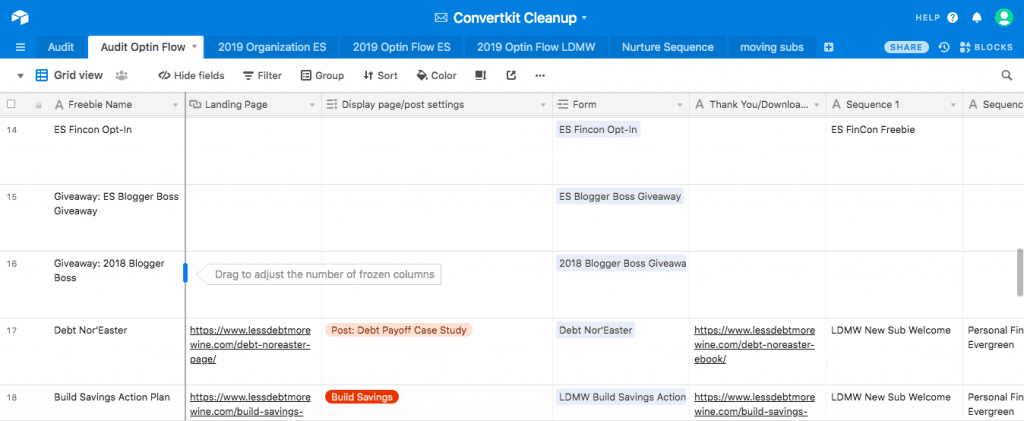Switch to 2019 Optin Flow ES tab
The height and width of the screenshot is (421, 1024).
click(402, 47)
